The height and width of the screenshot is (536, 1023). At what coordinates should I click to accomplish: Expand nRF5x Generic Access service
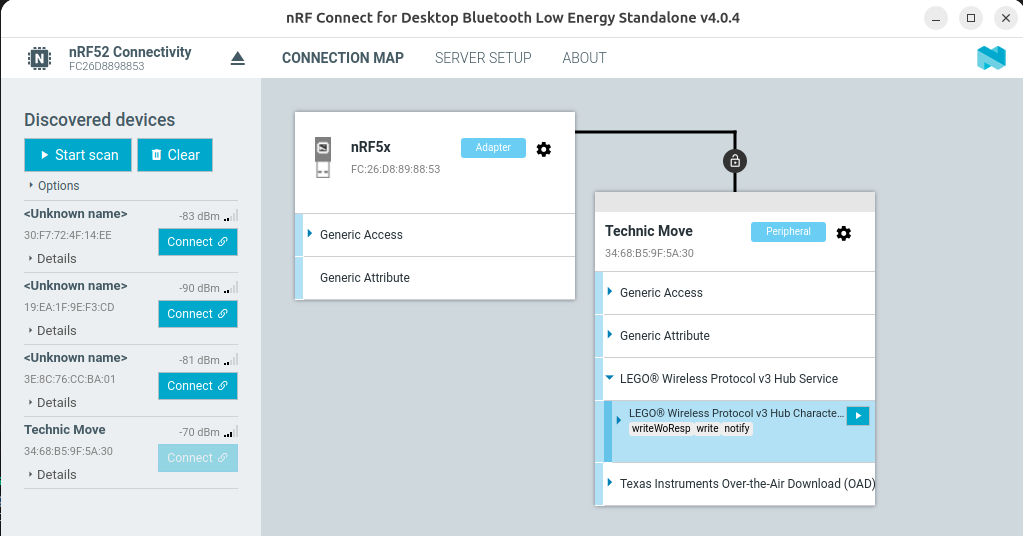click(311, 235)
